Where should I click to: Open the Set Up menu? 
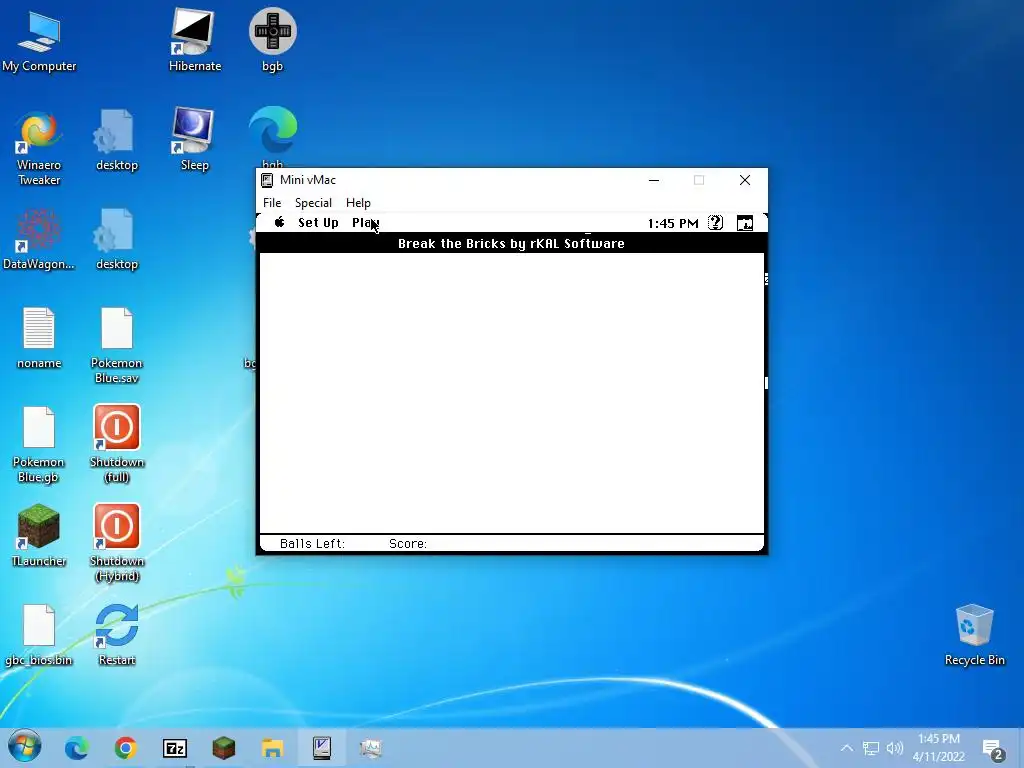click(318, 223)
